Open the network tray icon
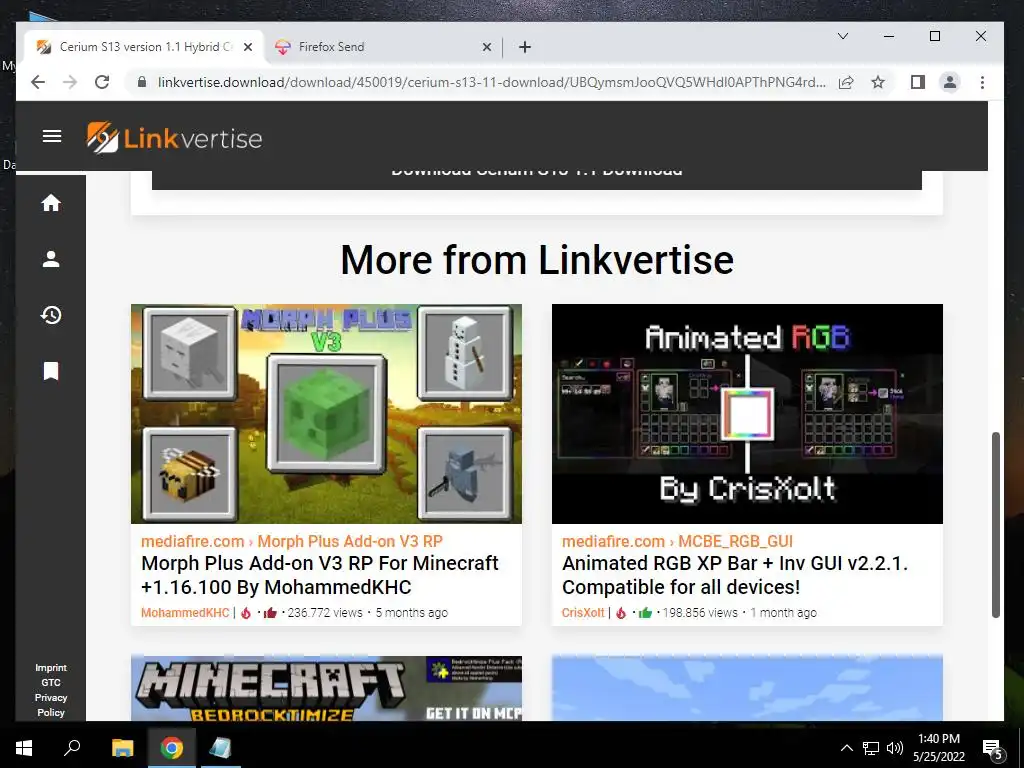The image size is (1024, 768). pyautogui.click(x=871, y=748)
